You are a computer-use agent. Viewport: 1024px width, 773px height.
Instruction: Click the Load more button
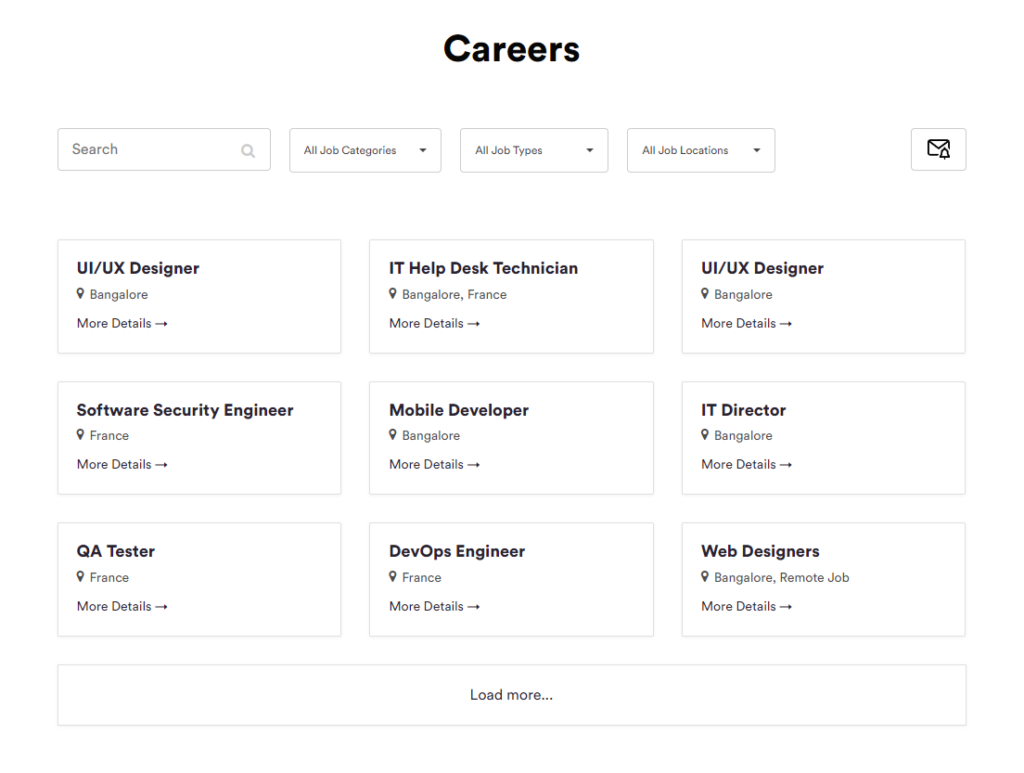[x=511, y=694]
